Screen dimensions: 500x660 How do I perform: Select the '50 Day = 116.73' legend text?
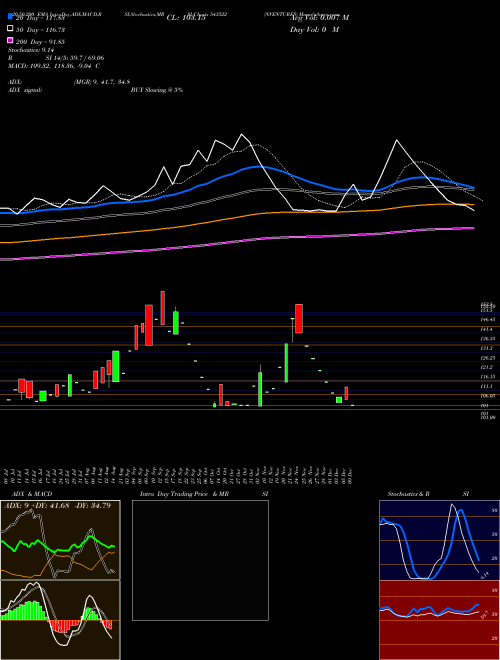tap(40, 29)
